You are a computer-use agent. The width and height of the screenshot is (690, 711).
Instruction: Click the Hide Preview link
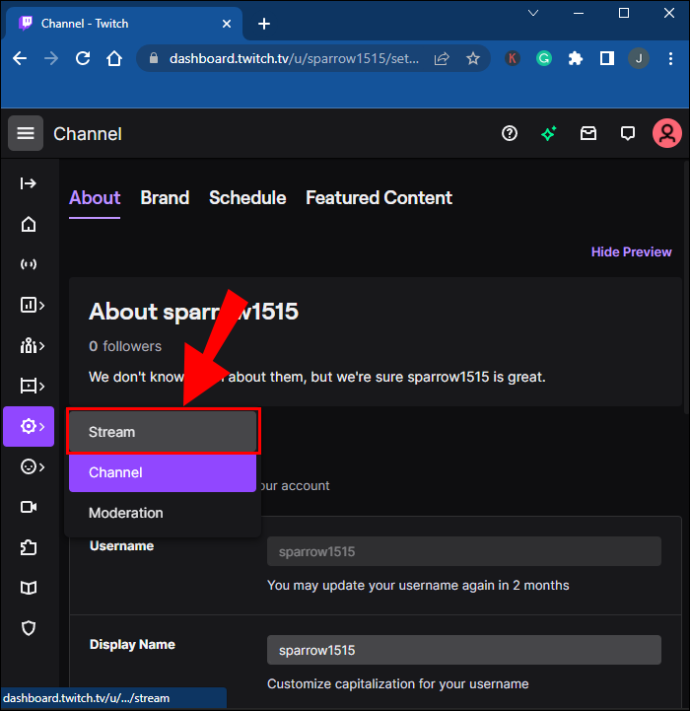point(631,252)
